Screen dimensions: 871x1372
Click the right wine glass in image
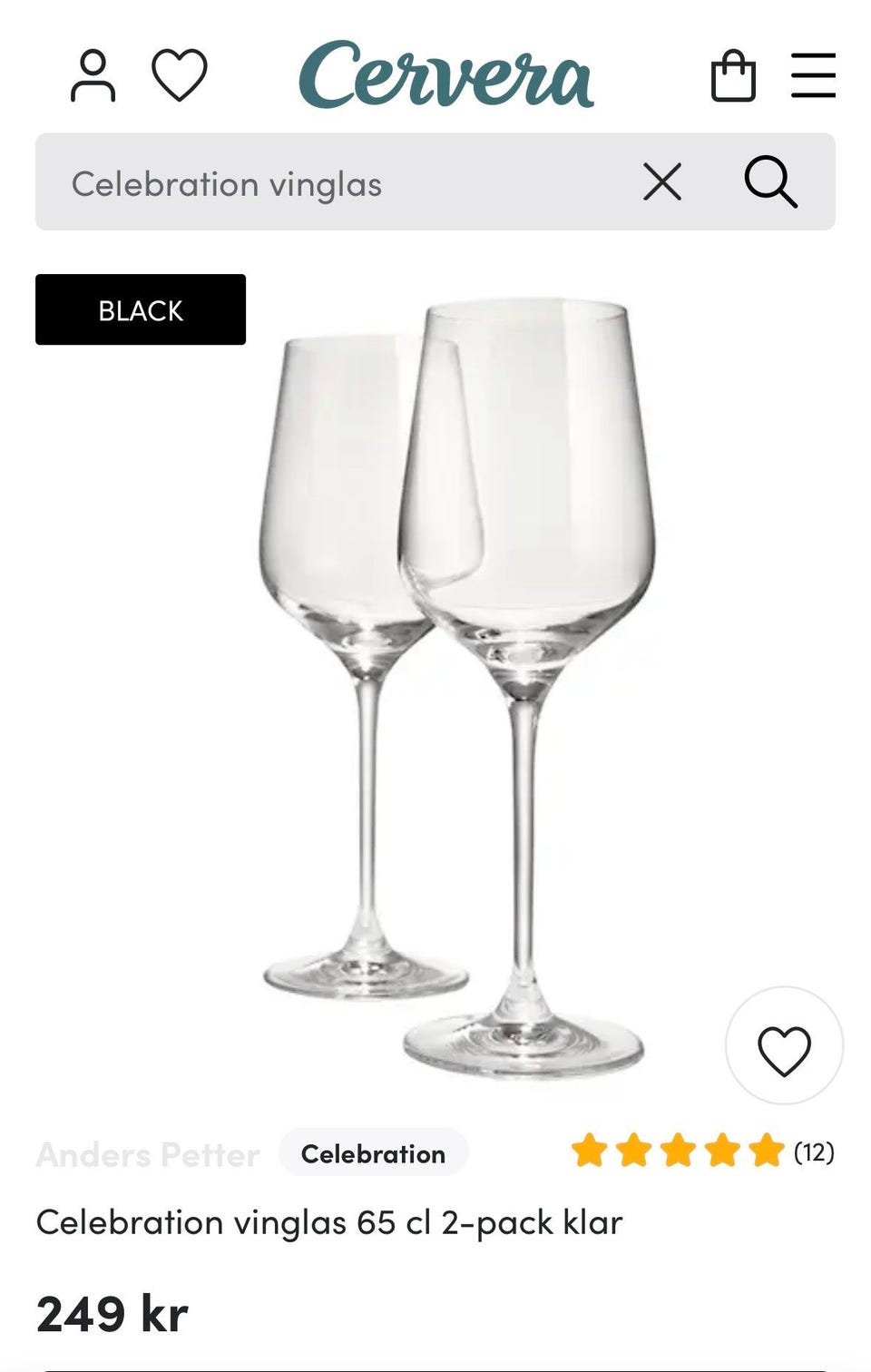coord(526,690)
